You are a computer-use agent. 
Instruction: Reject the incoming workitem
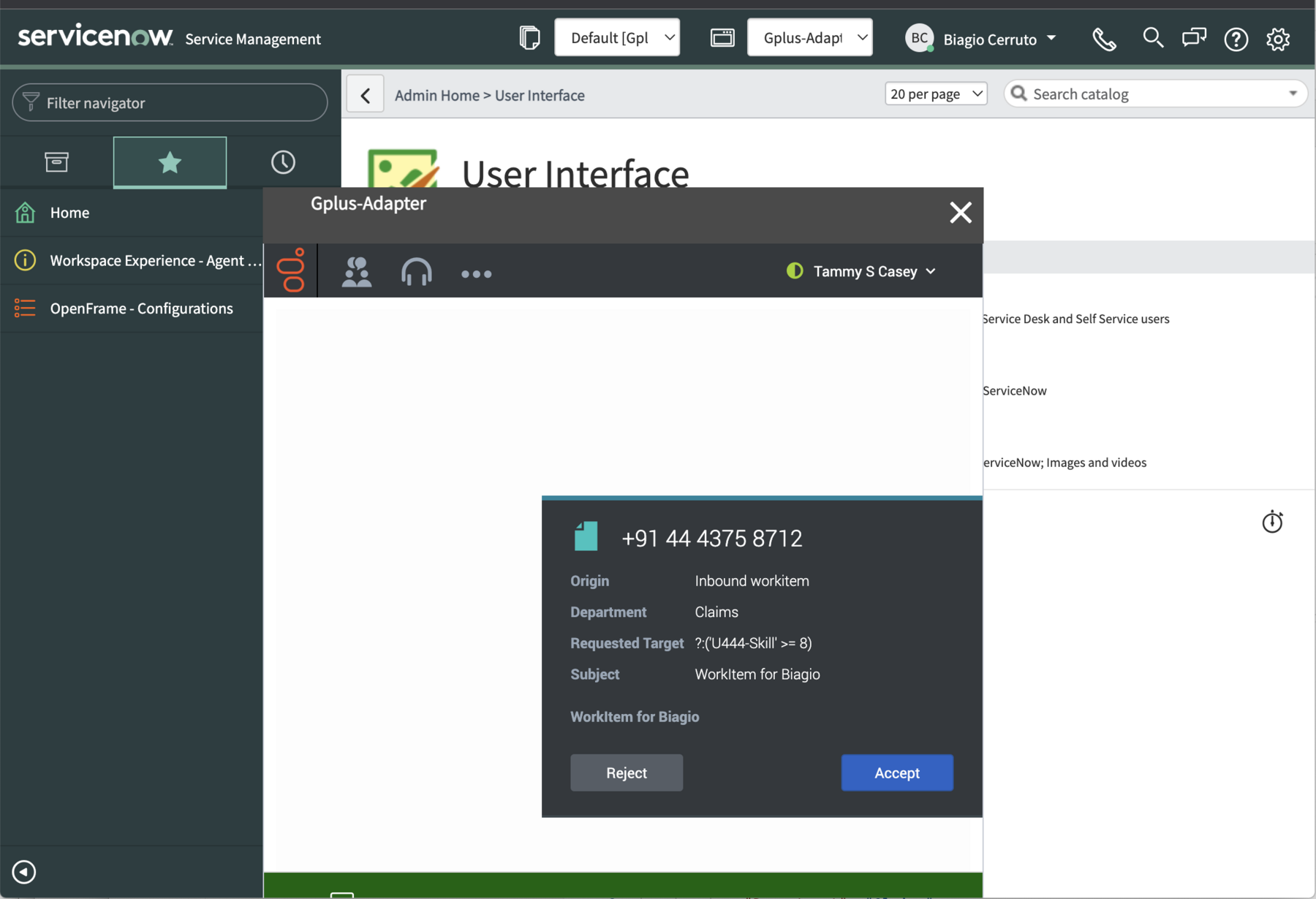click(x=627, y=773)
